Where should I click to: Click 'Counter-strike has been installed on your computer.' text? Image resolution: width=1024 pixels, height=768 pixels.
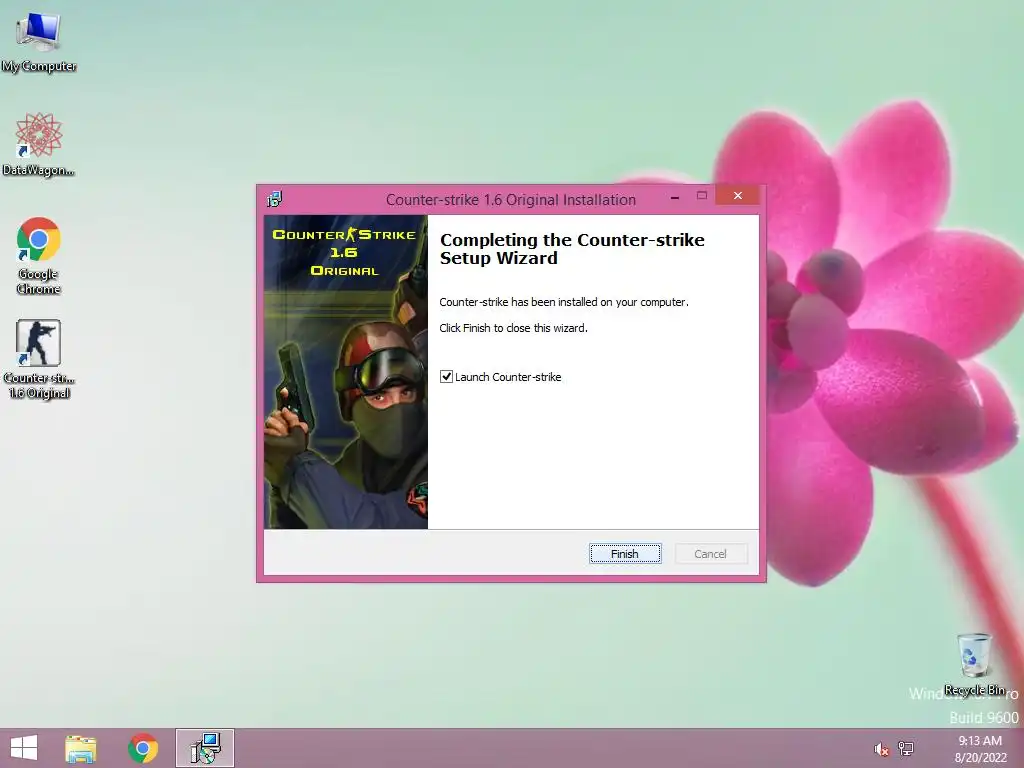pyautogui.click(x=564, y=302)
